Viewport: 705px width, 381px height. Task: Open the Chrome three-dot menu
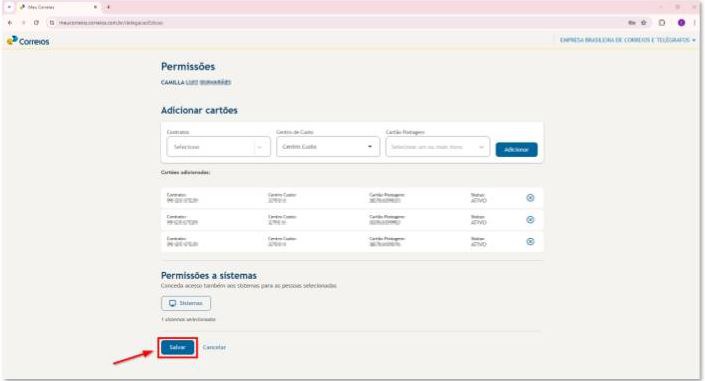[695, 22]
